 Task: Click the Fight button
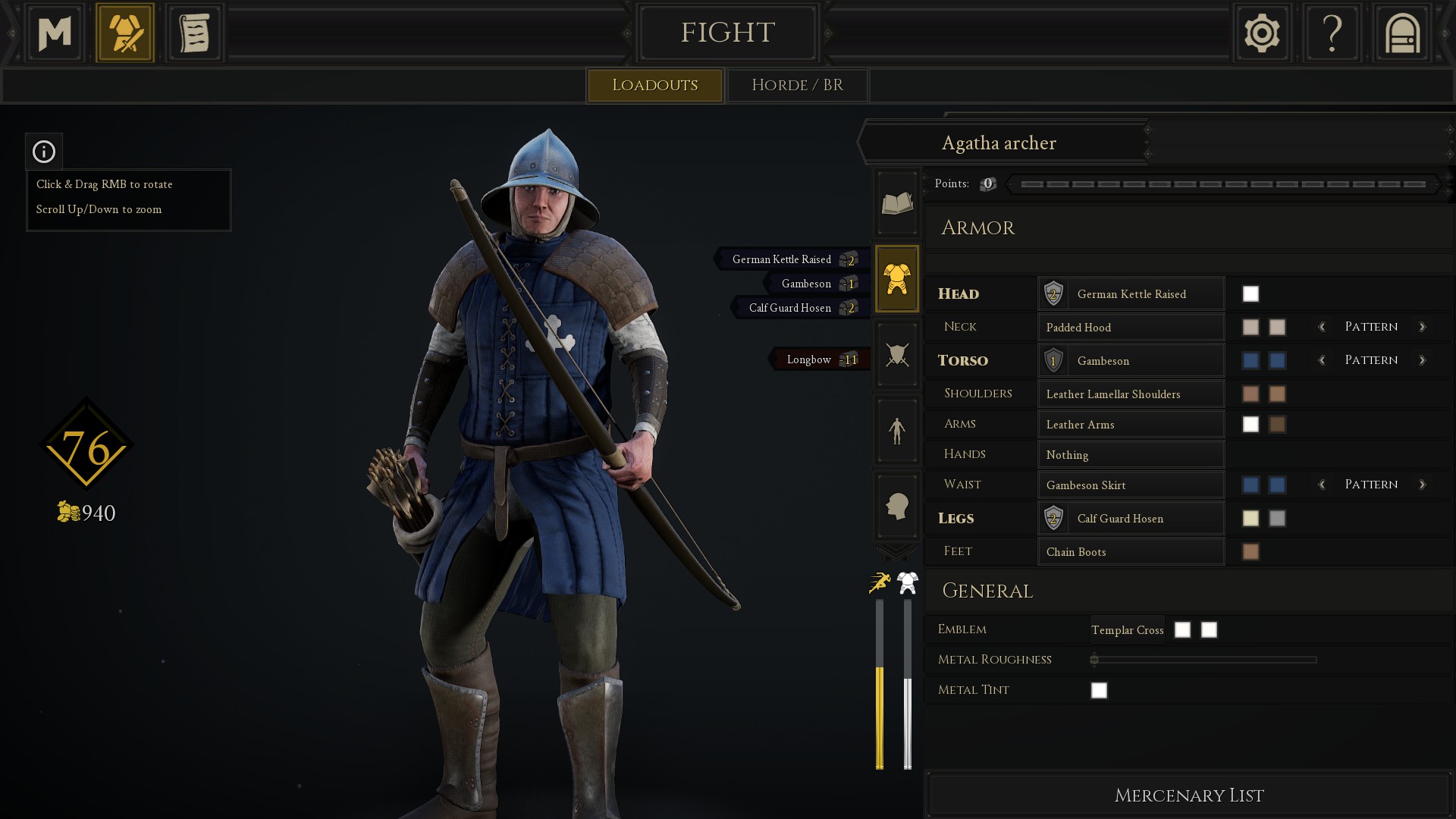tap(727, 33)
